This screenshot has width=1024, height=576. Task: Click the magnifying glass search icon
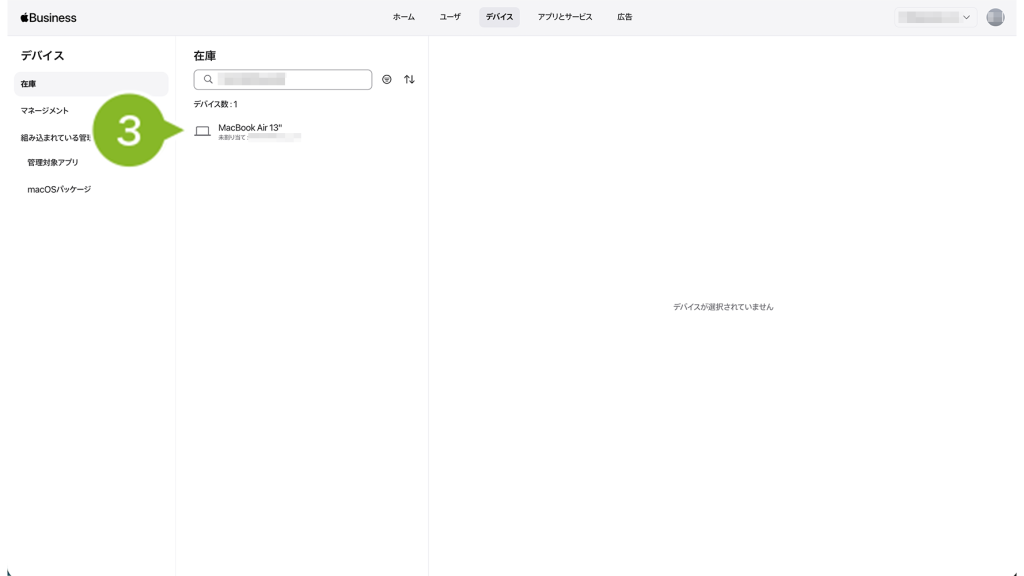tap(208, 80)
